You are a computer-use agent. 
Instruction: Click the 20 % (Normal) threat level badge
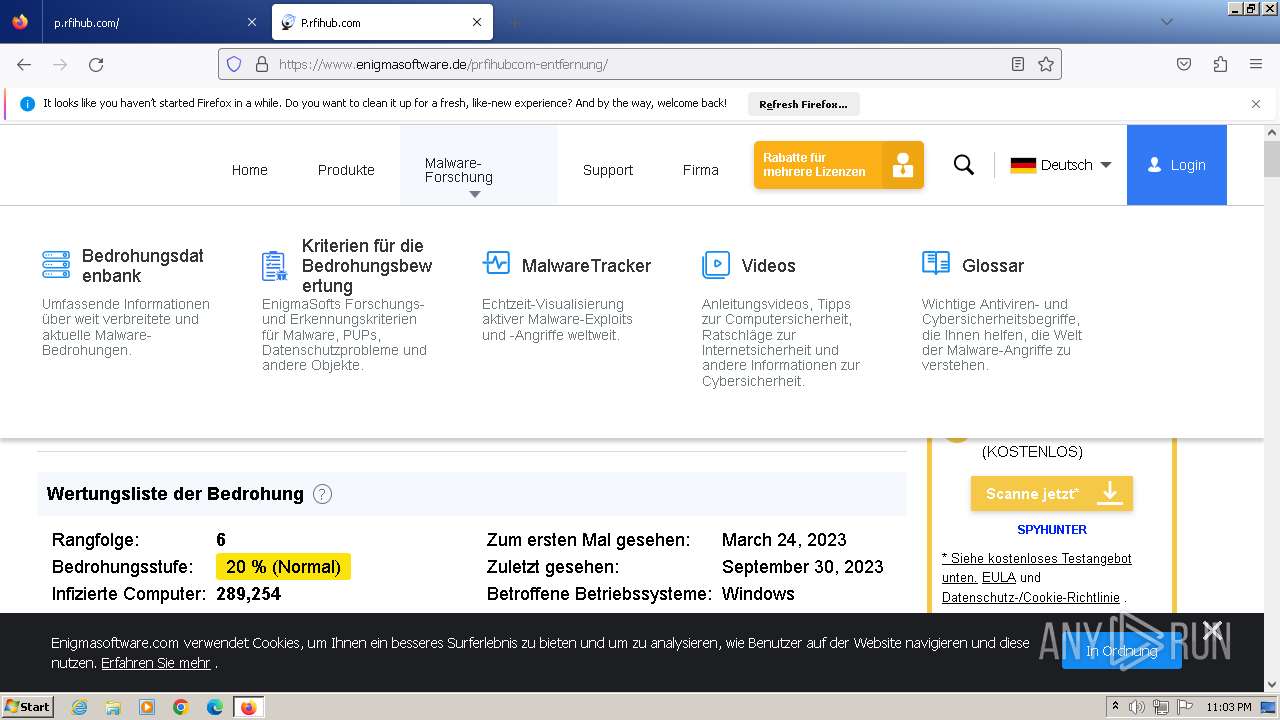click(x=283, y=567)
